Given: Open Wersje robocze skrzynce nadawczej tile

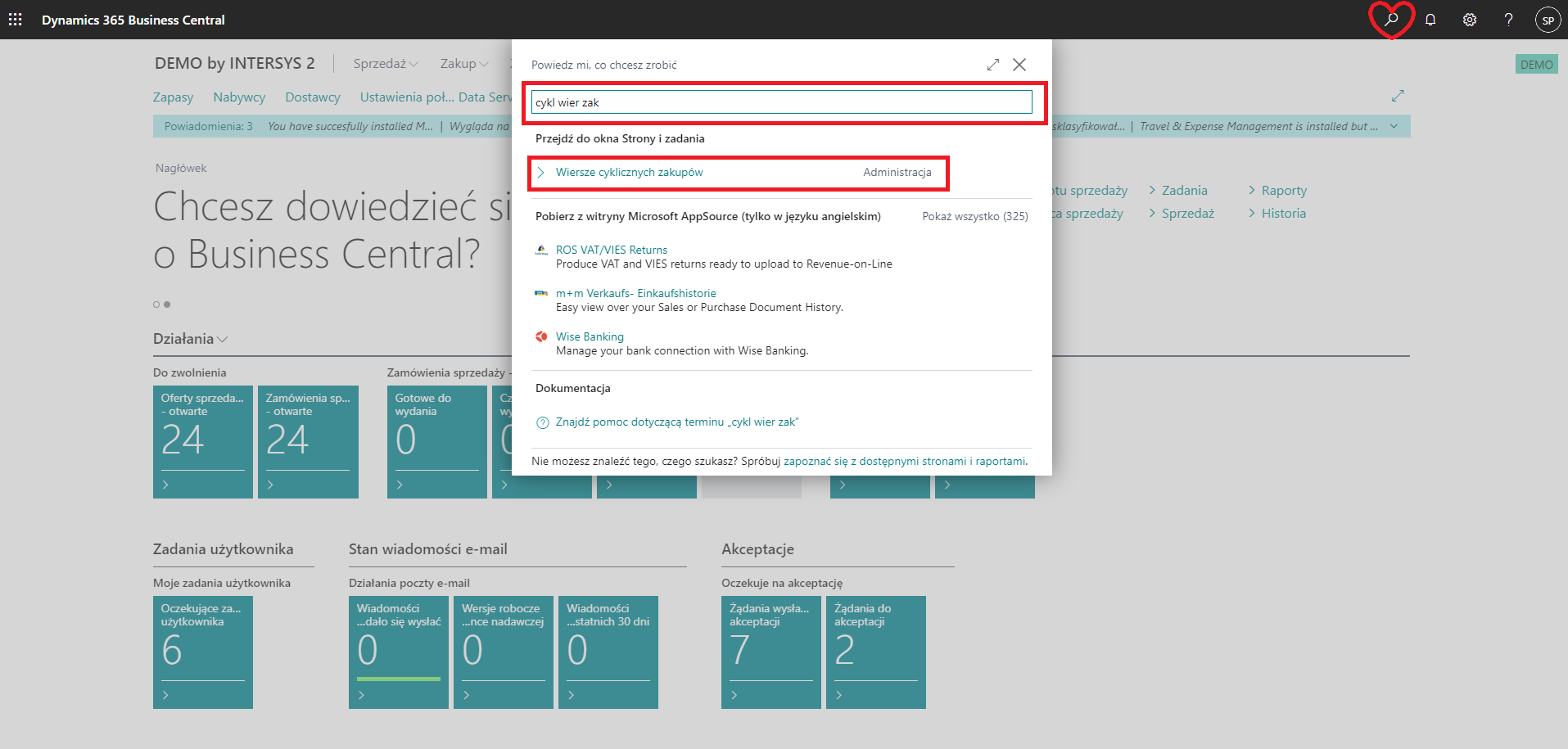Looking at the screenshot, I should pos(504,652).
